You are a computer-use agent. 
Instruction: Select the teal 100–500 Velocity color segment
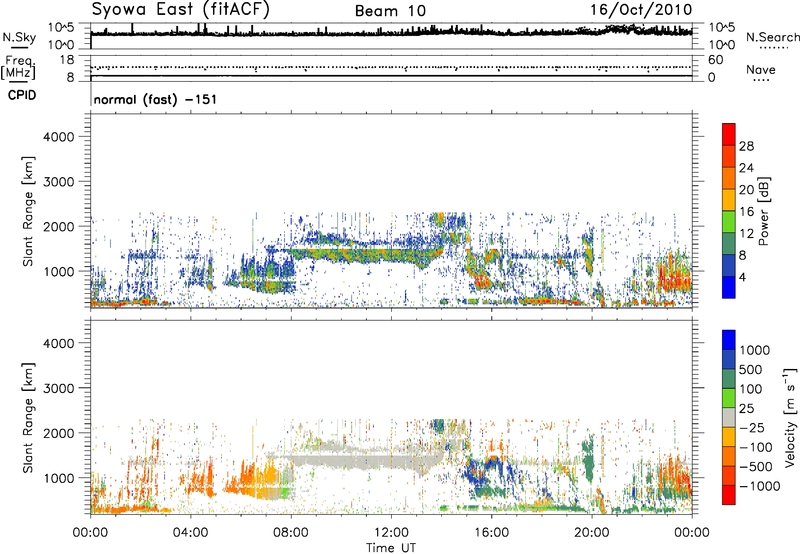729,379
